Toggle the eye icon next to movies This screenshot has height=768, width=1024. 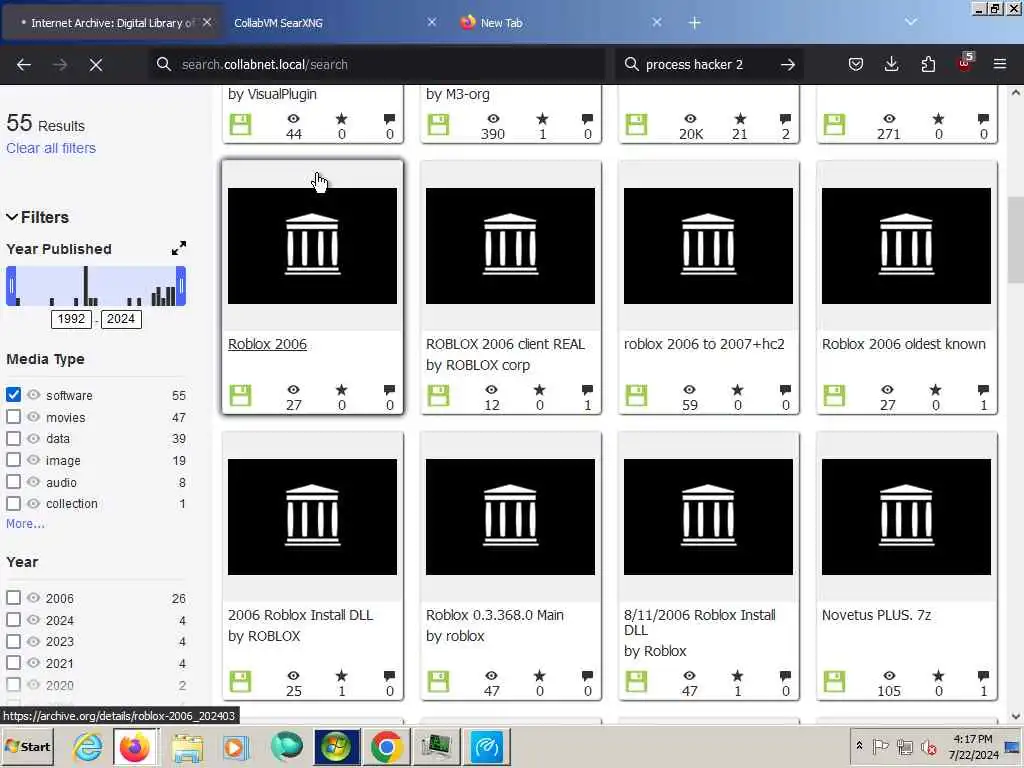(33, 417)
